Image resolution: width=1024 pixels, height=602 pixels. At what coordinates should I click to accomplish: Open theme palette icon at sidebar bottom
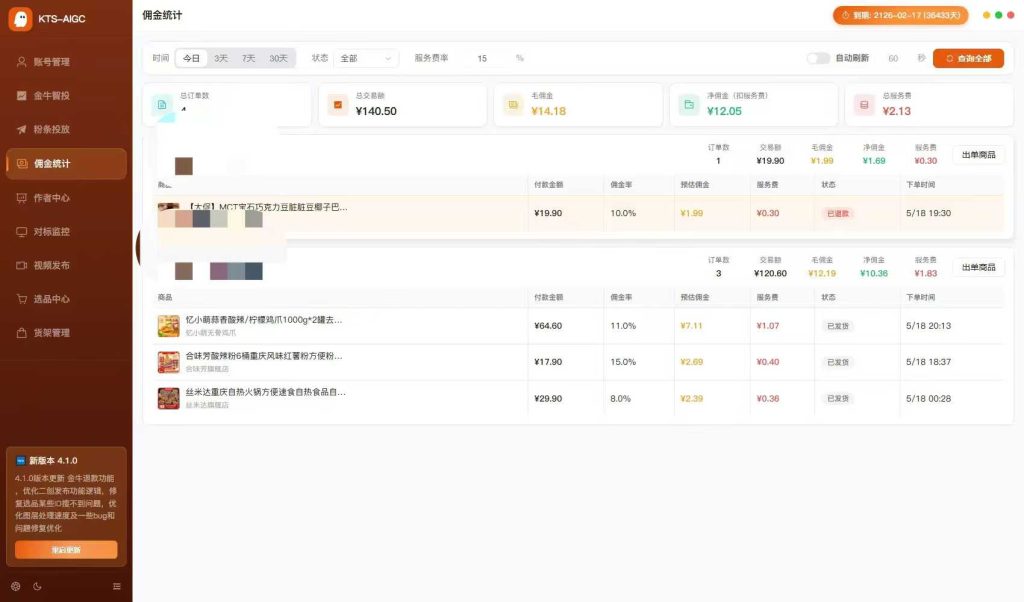coord(16,586)
